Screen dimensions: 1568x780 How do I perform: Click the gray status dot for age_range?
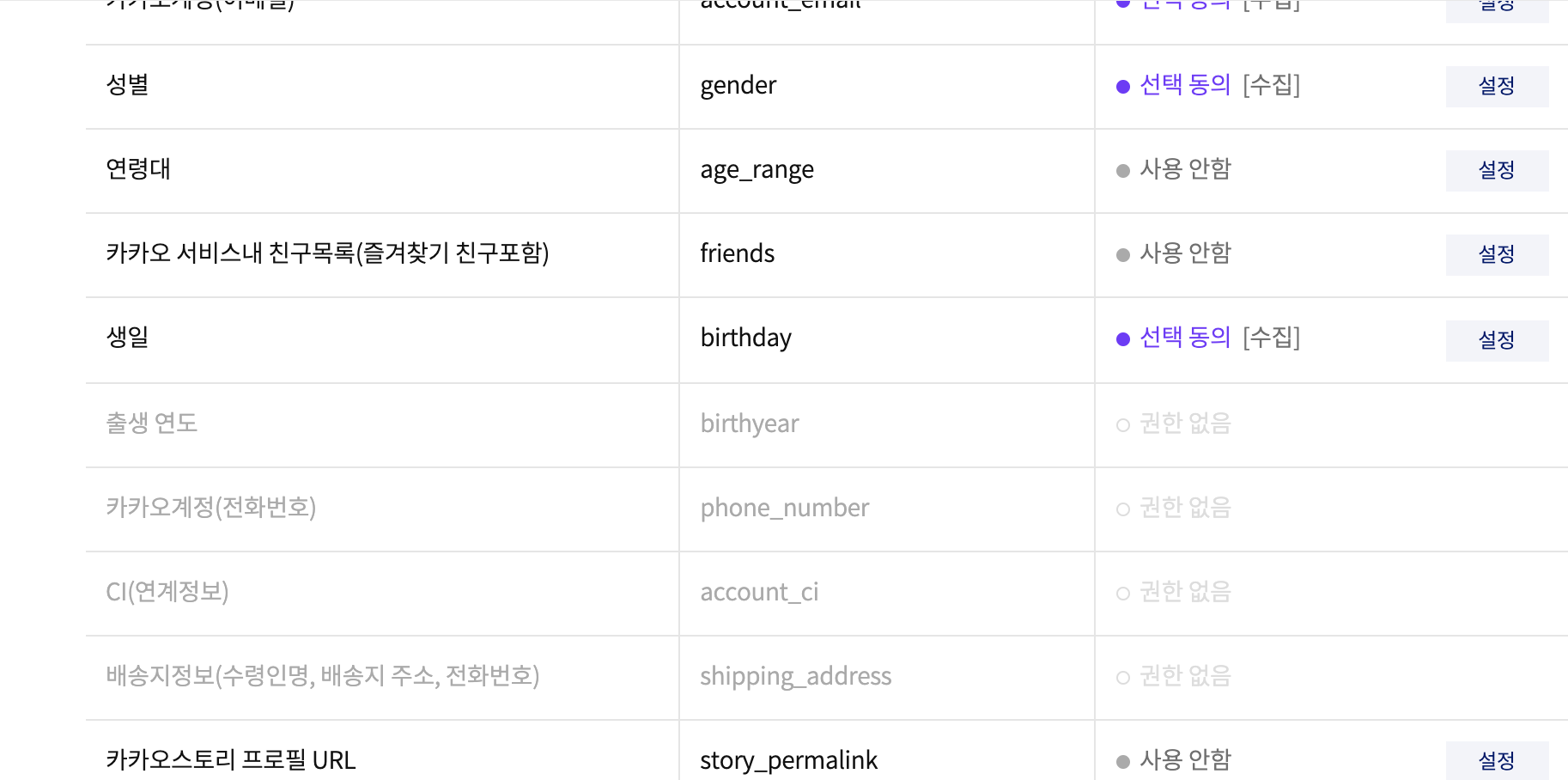pos(1121,169)
